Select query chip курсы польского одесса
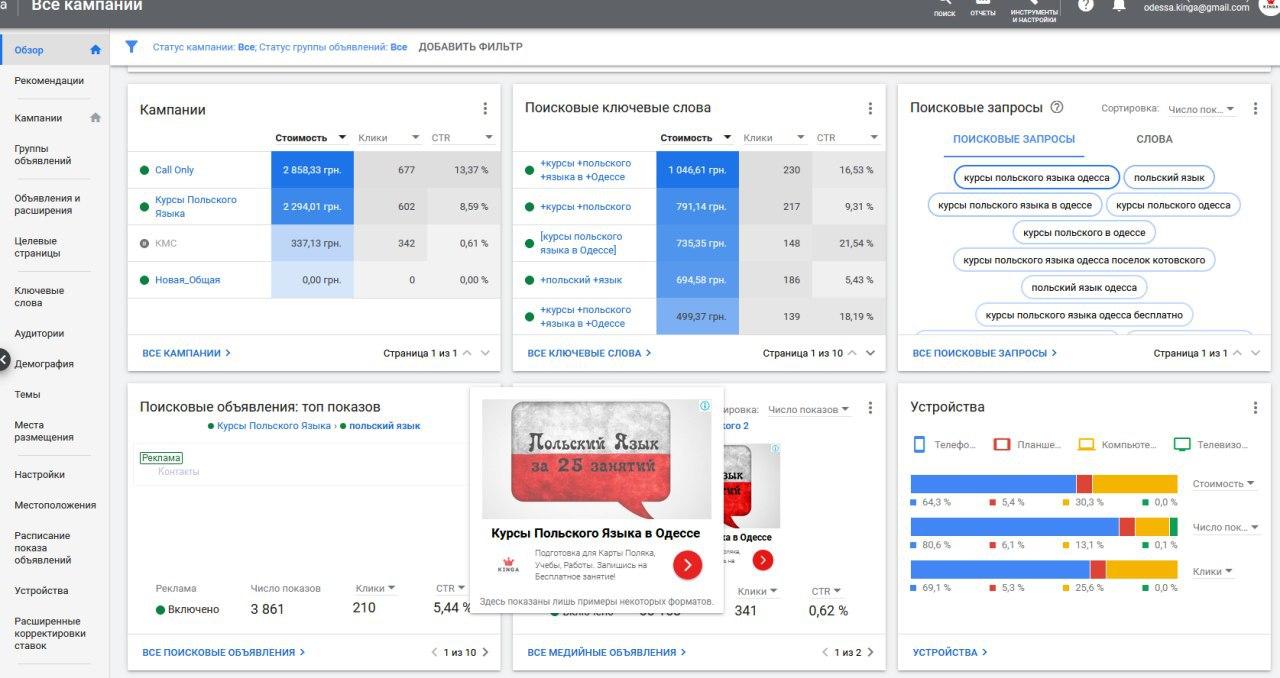This screenshot has width=1280, height=678. click(x=1173, y=205)
